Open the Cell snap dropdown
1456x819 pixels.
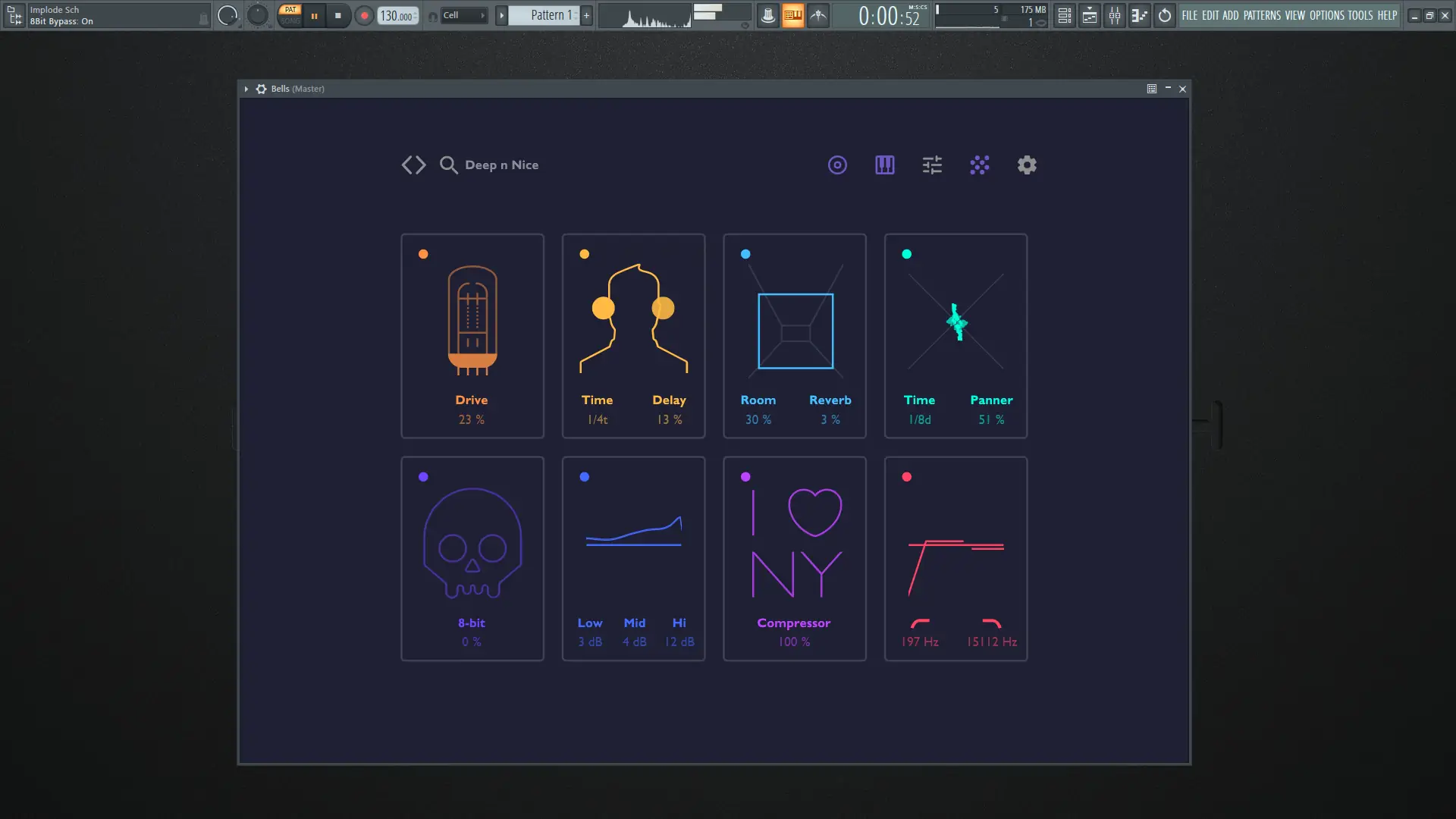pyautogui.click(x=463, y=15)
